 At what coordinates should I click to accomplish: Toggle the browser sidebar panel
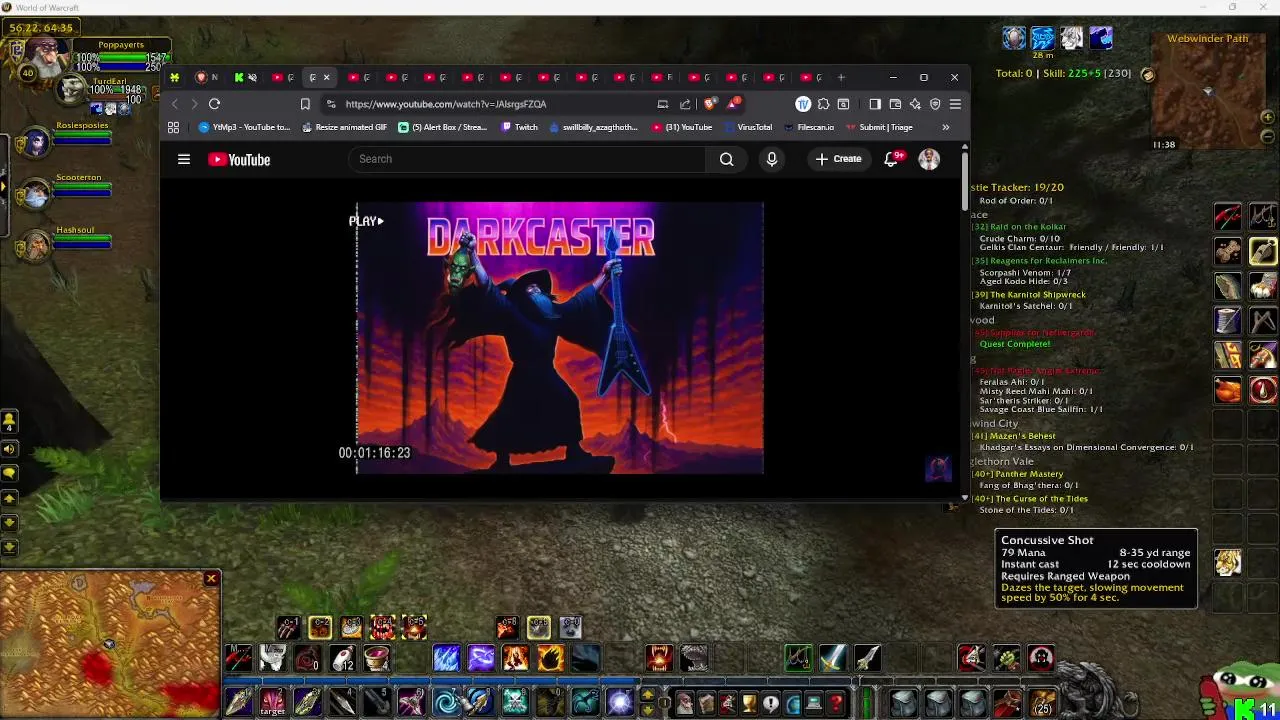tap(875, 104)
